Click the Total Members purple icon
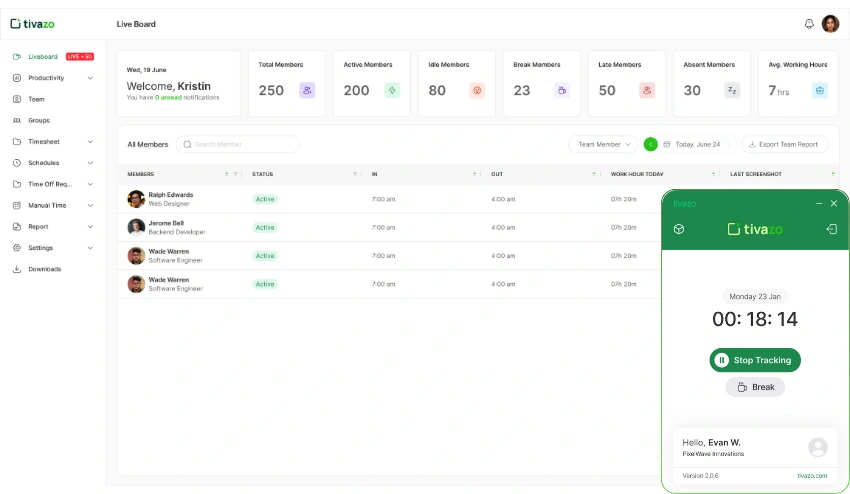The width and height of the screenshot is (850, 494). click(307, 90)
